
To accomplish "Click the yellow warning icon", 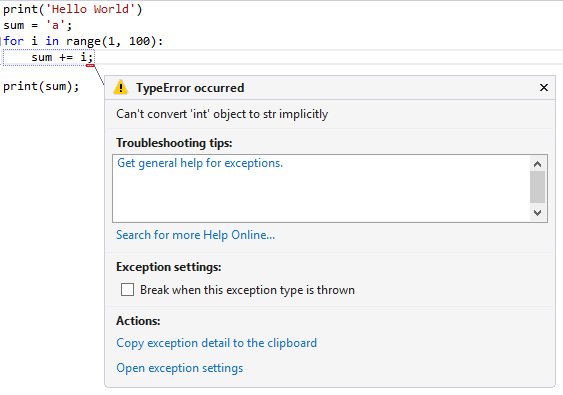I will (x=121, y=87).
